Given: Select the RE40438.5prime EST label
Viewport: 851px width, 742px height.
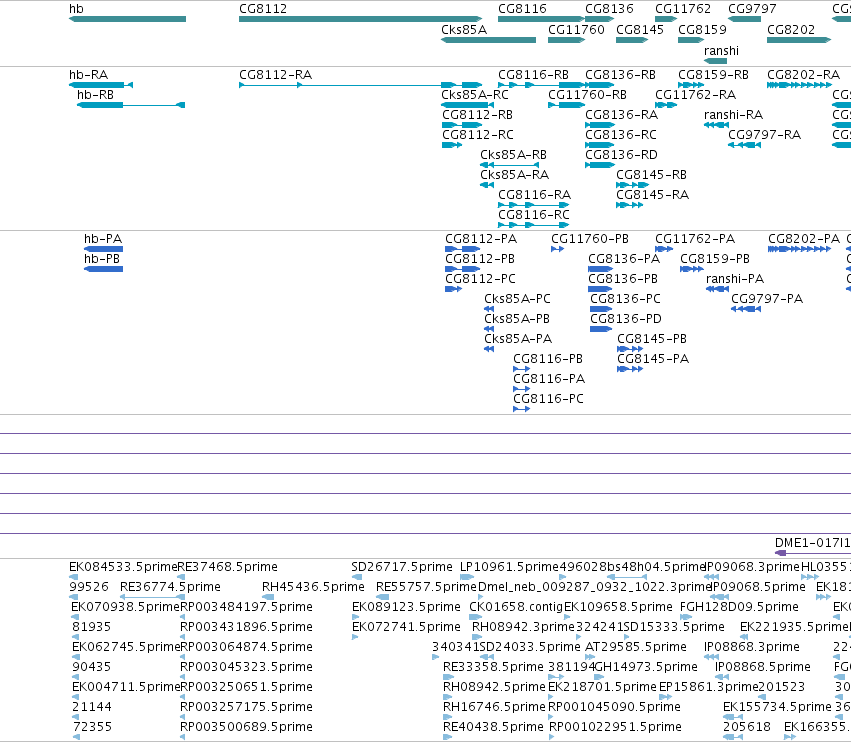Looking at the screenshot, I should (x=493, y=727).
